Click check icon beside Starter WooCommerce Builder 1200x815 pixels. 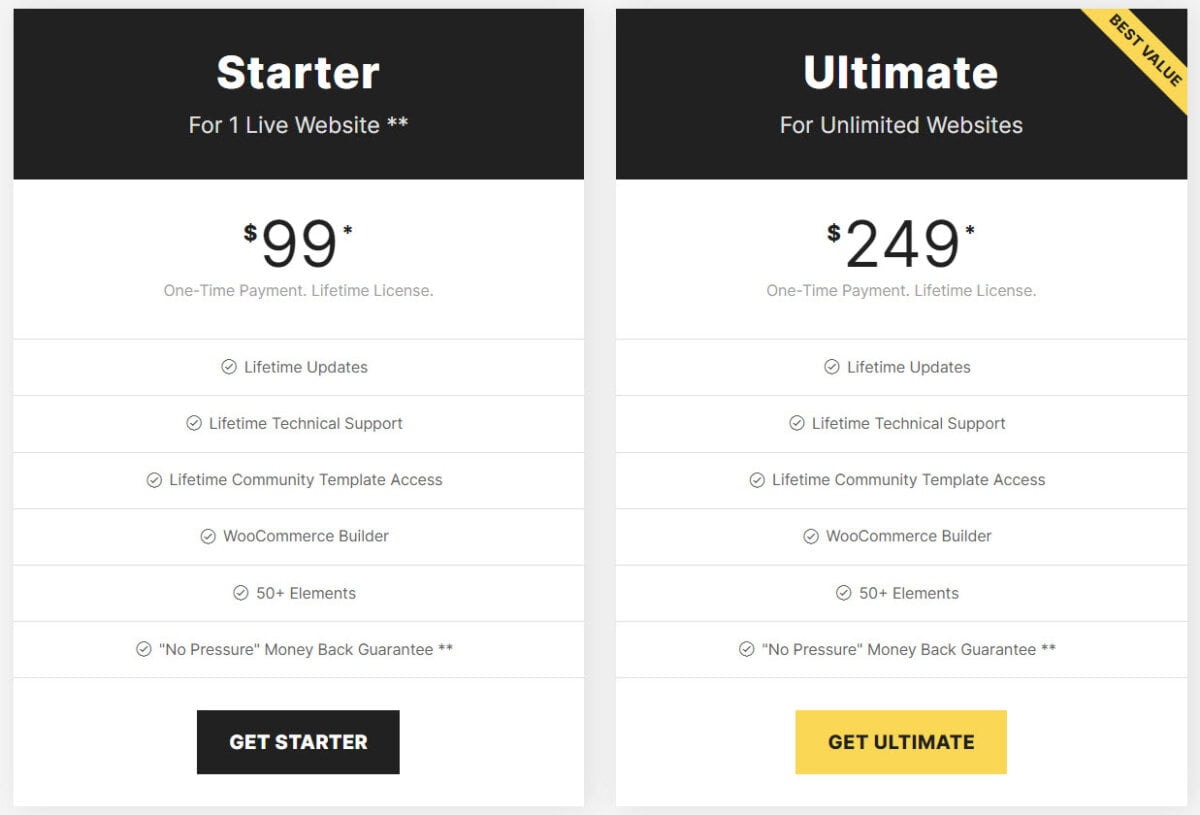coord(208,536)
